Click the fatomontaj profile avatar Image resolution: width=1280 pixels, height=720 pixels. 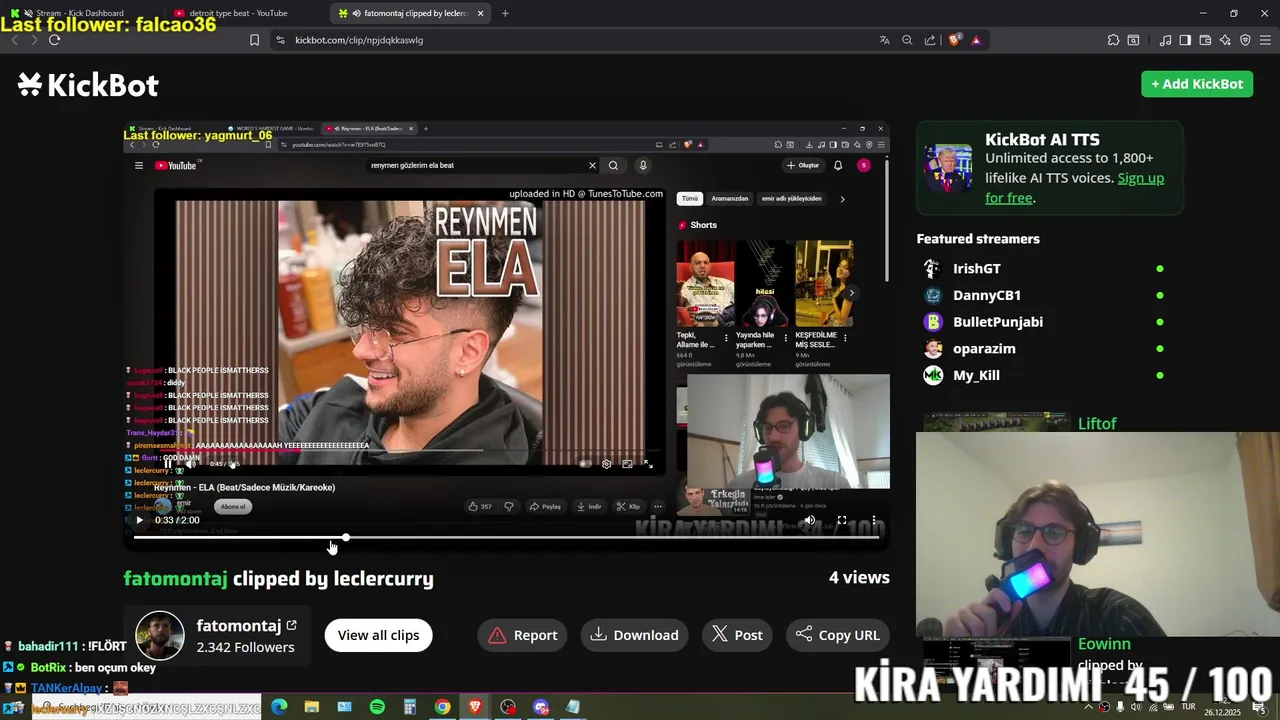(160, 636)
